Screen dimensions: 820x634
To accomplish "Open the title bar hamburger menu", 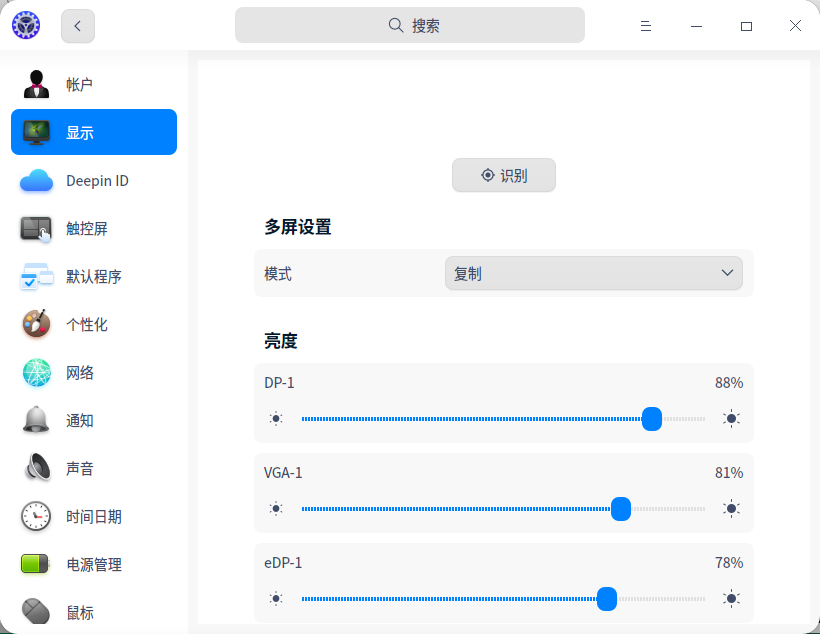I will coord(646,26).
